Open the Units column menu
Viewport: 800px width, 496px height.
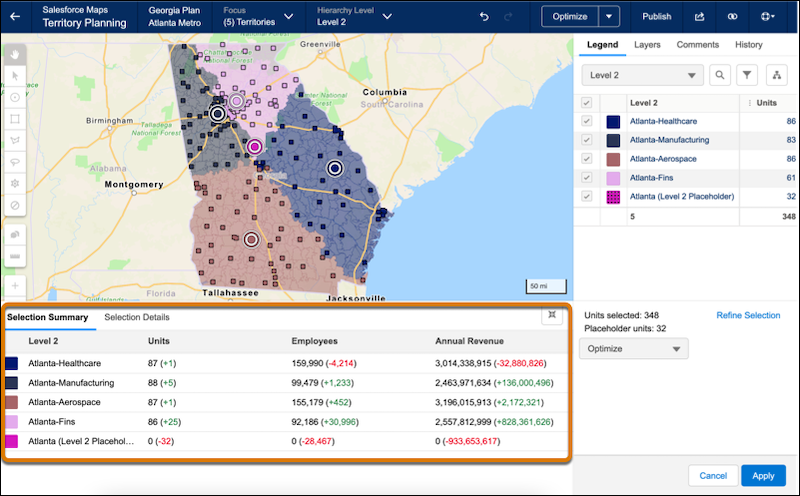(749, 103)
